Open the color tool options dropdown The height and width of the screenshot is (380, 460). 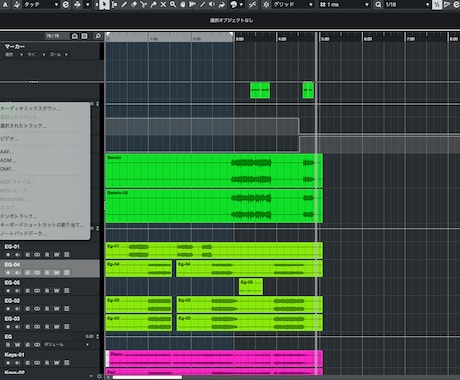click(x=241, y=5)
